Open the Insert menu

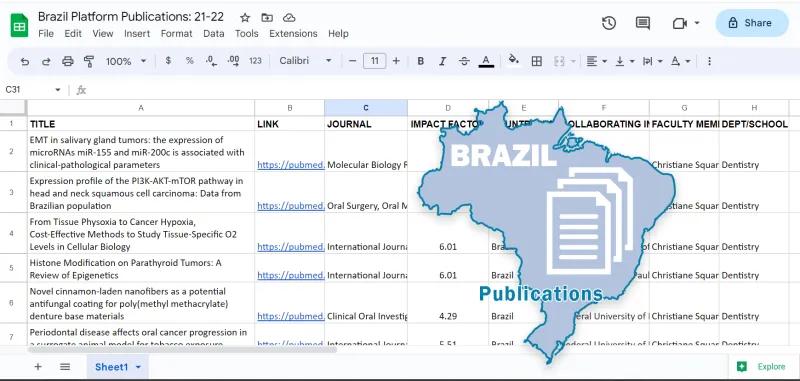click(x=137, y=34)
